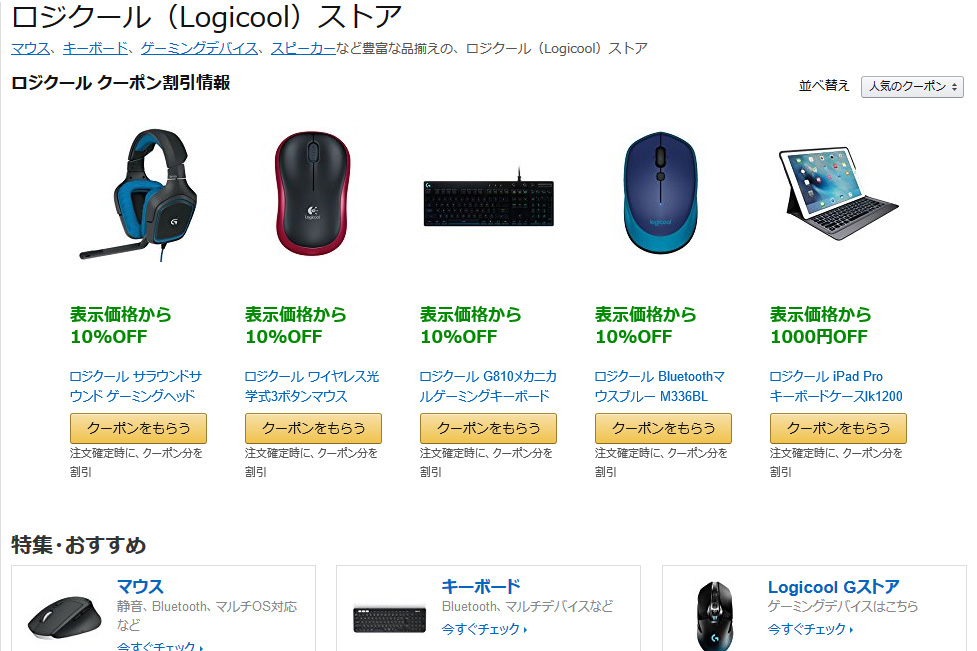The image size is (977, 651).
Task: Click the blue Bluetooth mouse M336BL image
Action: (661, 192)
